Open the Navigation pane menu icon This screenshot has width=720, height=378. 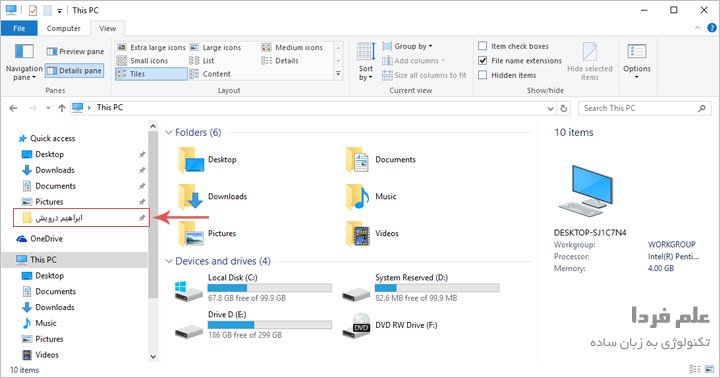pos(24,51)
